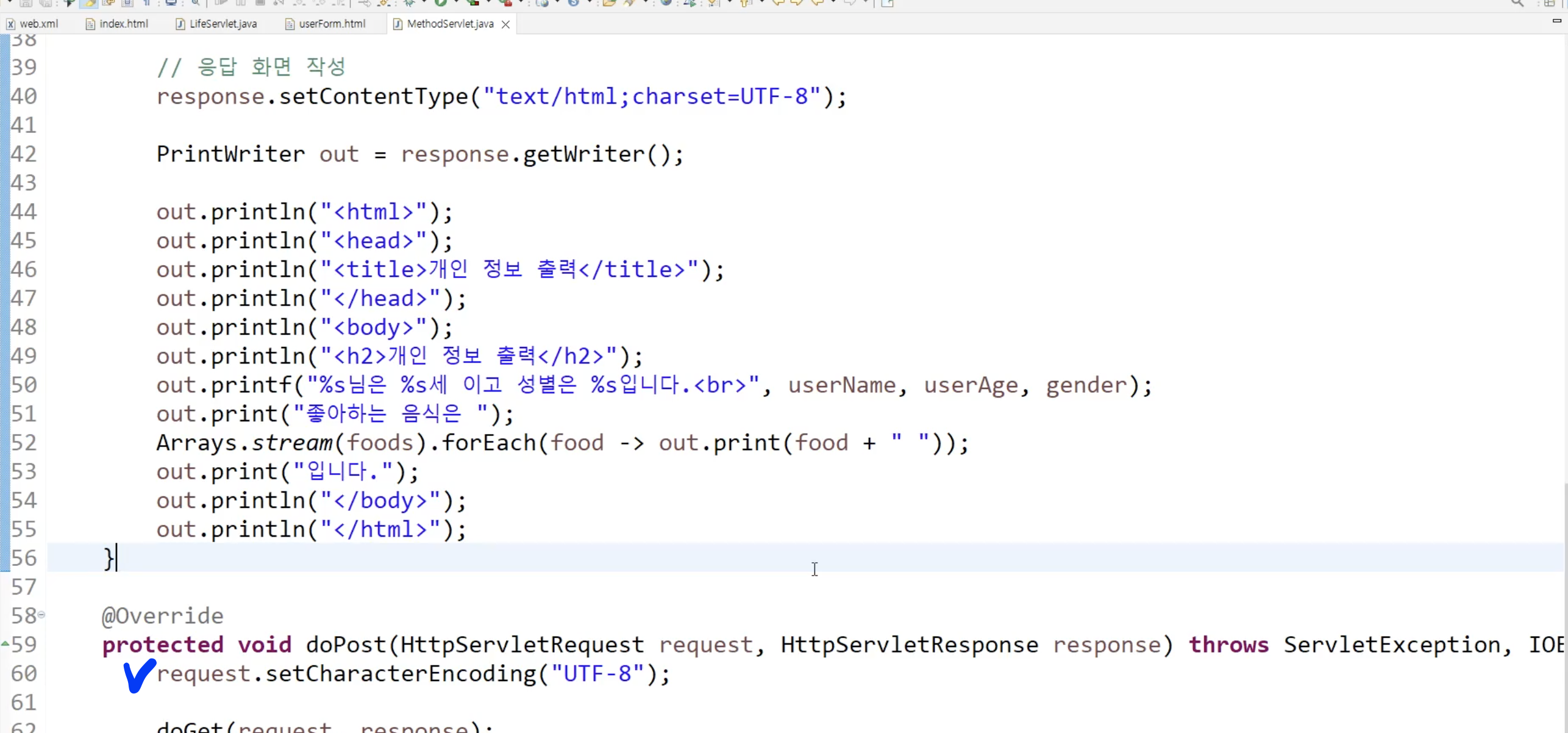Image resolution: width=1568 pixels, height=733 pixels.
Task: Toggle the fold marker at line 58
Action: pos(41,615)
